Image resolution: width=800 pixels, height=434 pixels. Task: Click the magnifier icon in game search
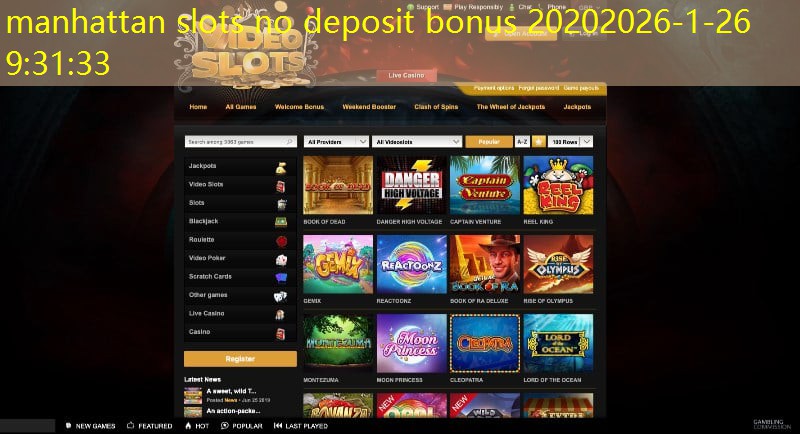click(x=290, y=142)
